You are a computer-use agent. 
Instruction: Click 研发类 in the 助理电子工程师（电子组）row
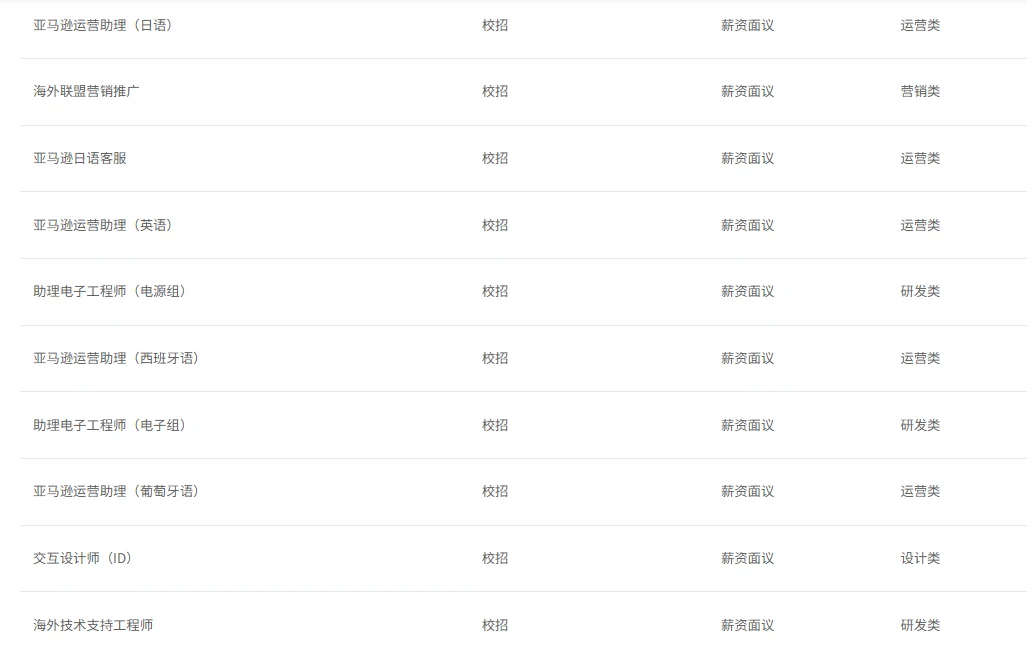[x=920, y=425]
